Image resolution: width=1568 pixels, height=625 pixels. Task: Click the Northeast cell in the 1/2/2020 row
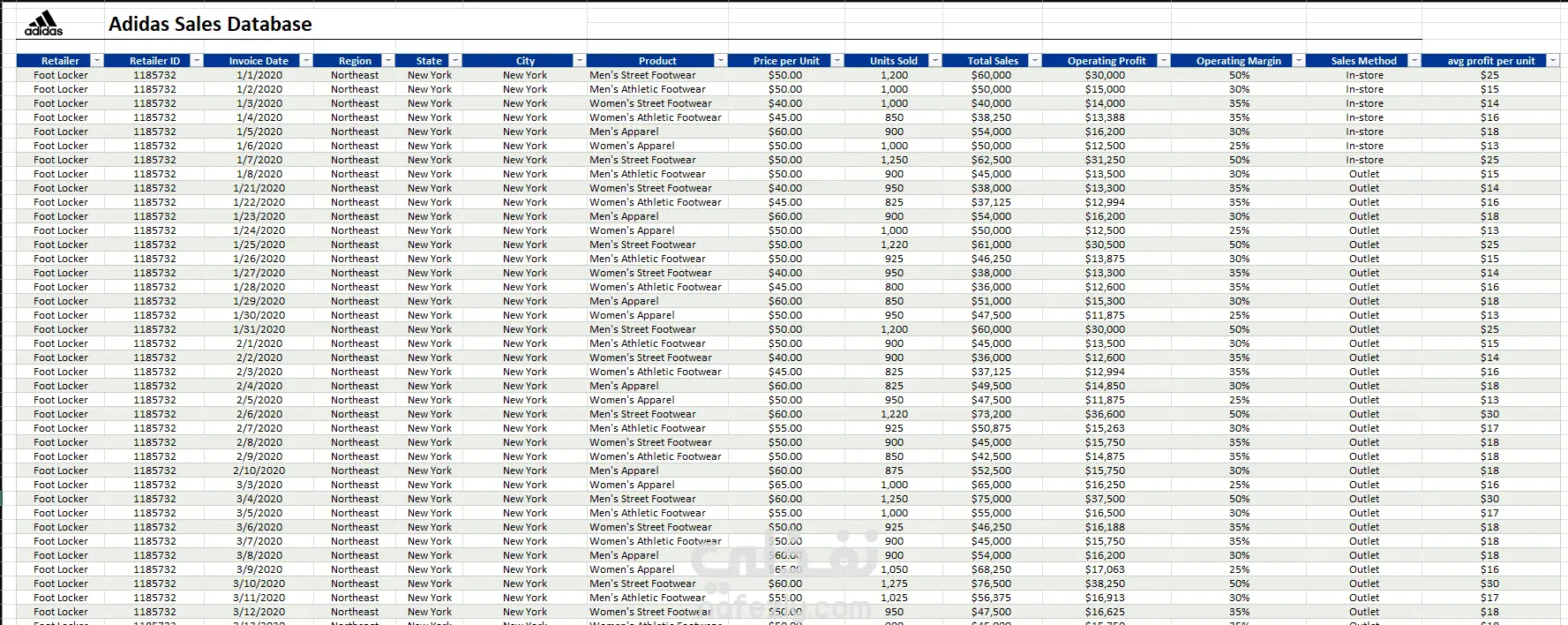point(355,89)
